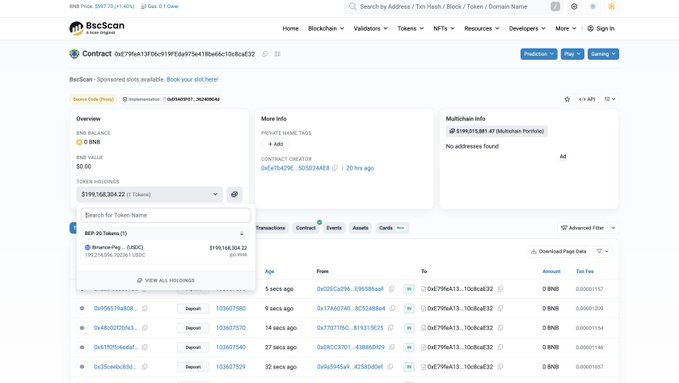Copy tx hash 0x35ceebc83d
This screenshot has height=383, width=679.
click(x=145, y=367)
